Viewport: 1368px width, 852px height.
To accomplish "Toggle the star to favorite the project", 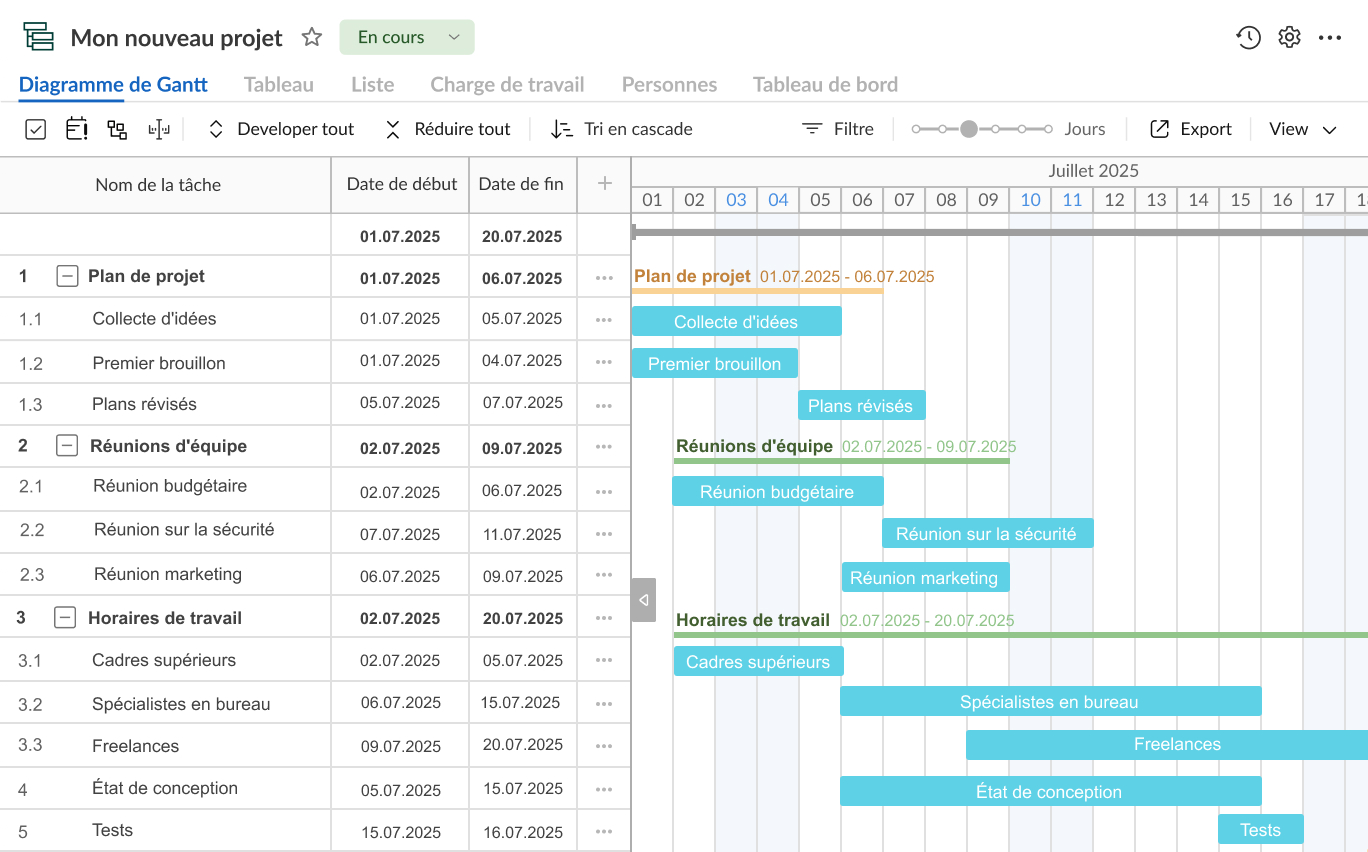I will 311,37.
